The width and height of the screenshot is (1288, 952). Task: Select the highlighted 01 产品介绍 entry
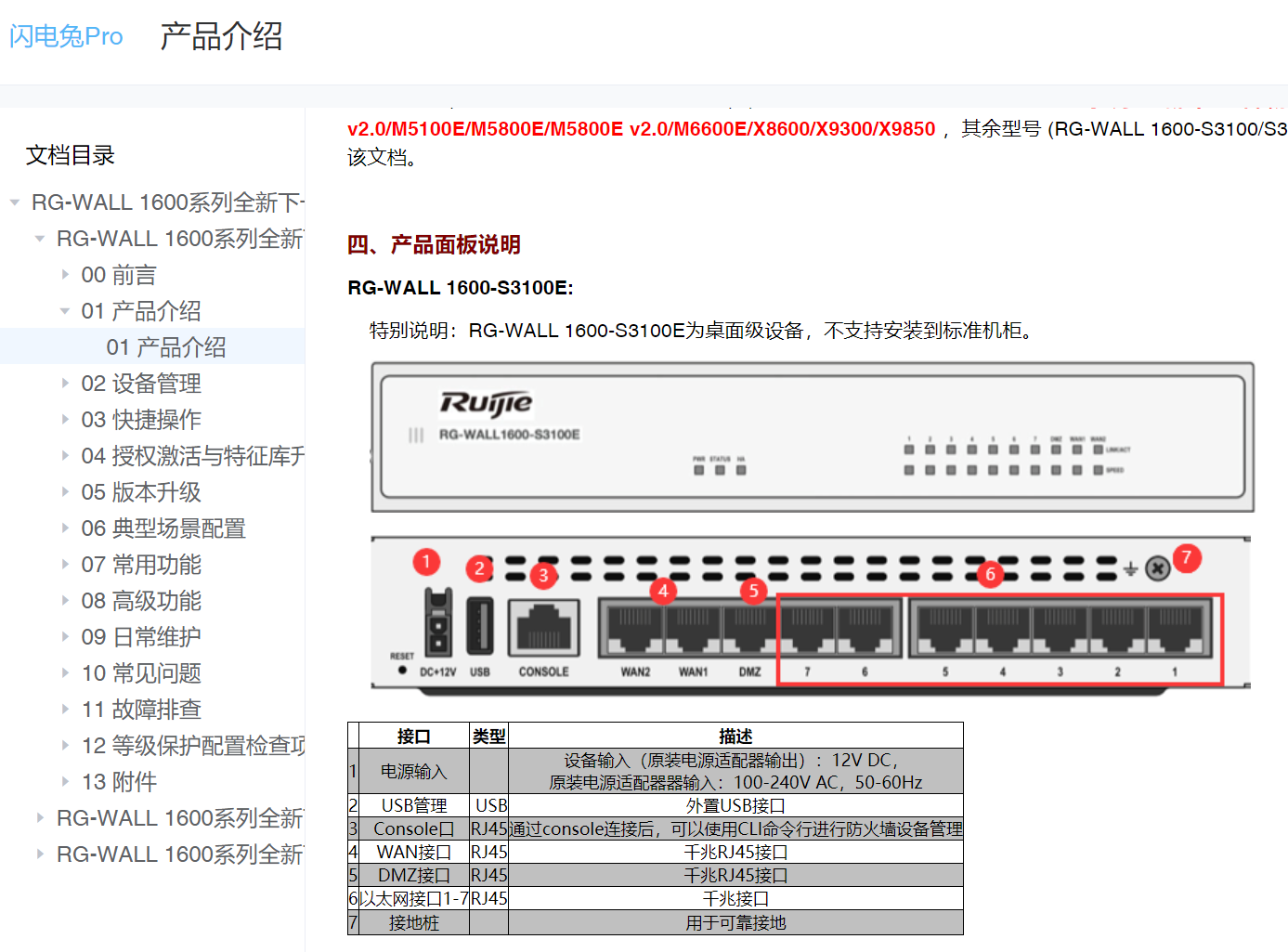(167, 346)
